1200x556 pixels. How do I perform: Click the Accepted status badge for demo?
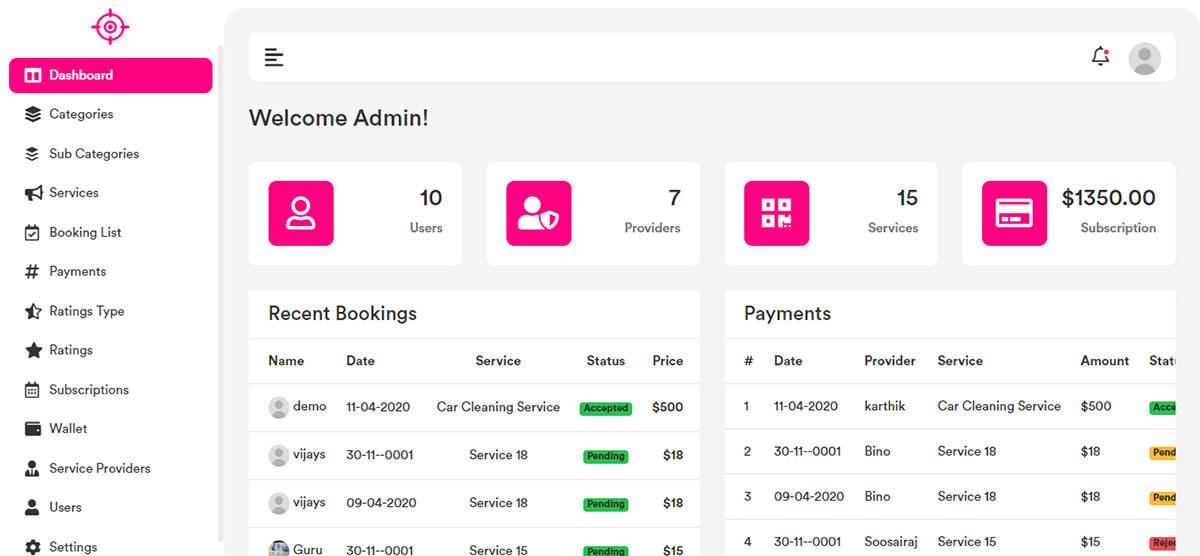click(x=606, y=408)
